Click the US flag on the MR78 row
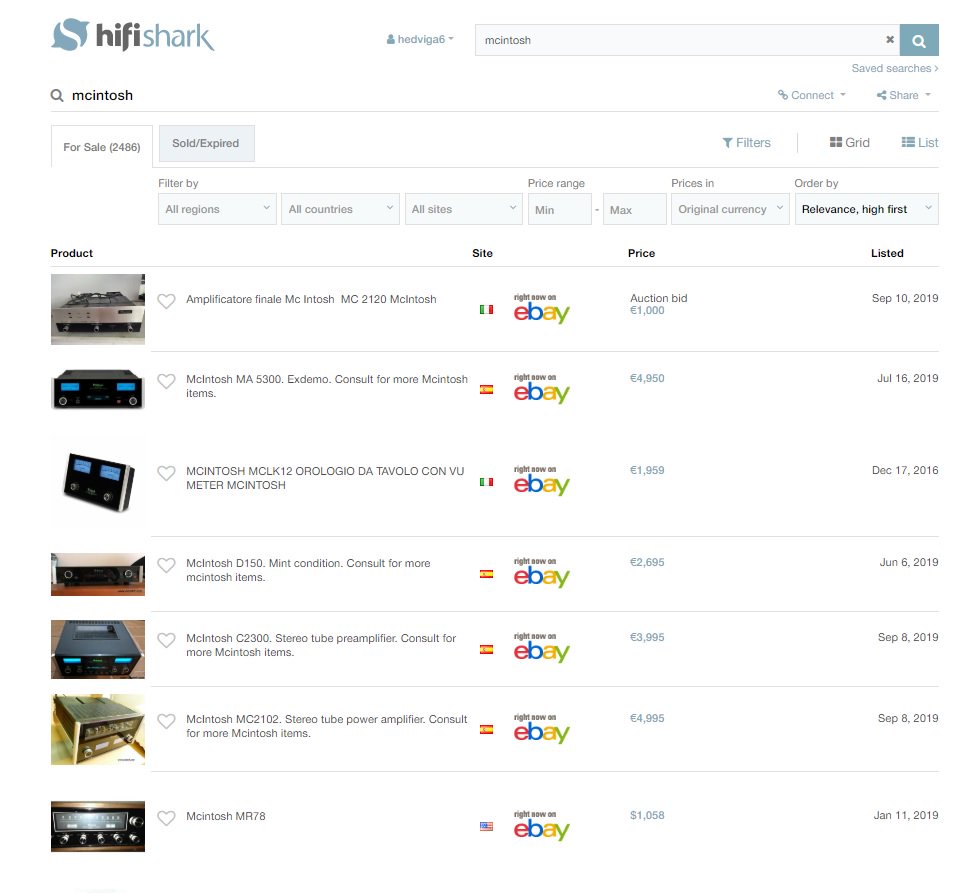This screenshot has width=957, height=893. (486, 826)
